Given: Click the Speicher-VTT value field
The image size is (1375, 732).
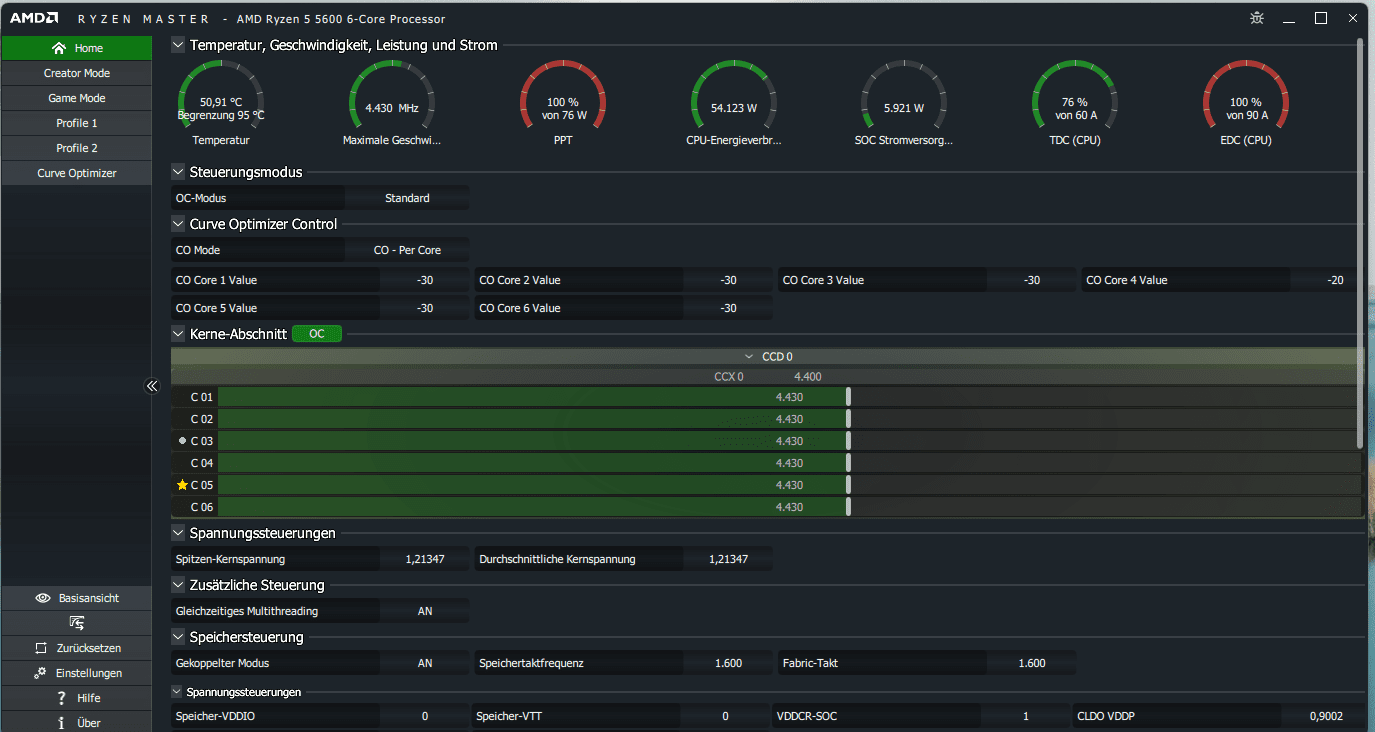Looking at the screenshot, I should pyautogui.click(x=725, y=716).
